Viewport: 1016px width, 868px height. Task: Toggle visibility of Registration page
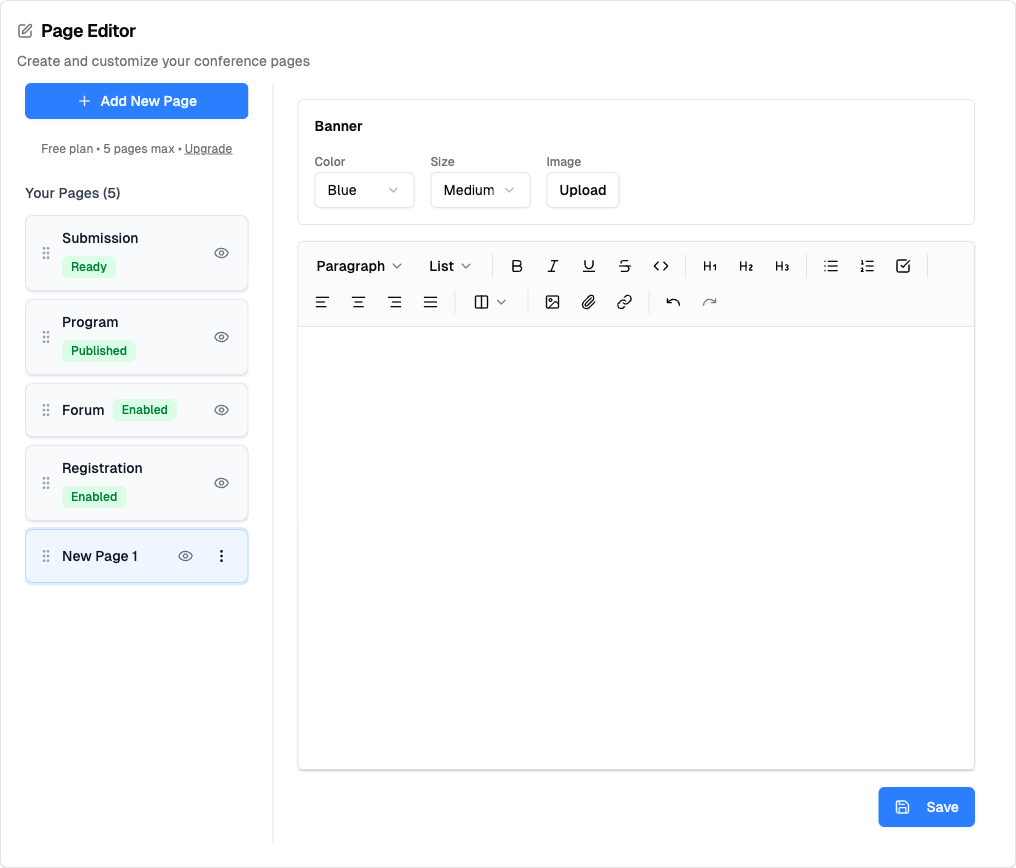222,483
